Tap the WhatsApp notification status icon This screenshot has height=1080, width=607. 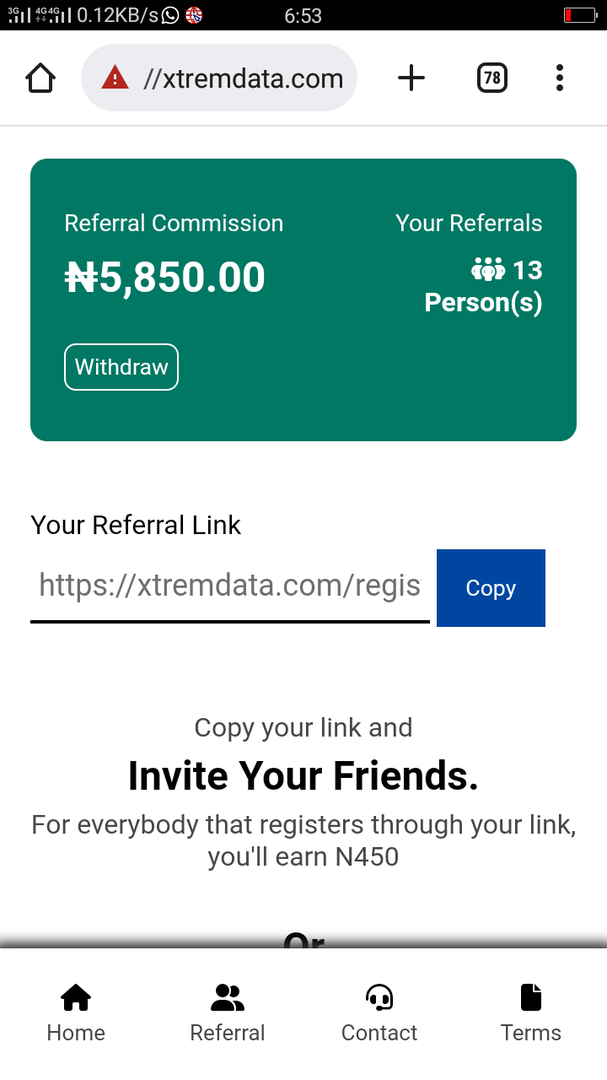coord(170,15)
